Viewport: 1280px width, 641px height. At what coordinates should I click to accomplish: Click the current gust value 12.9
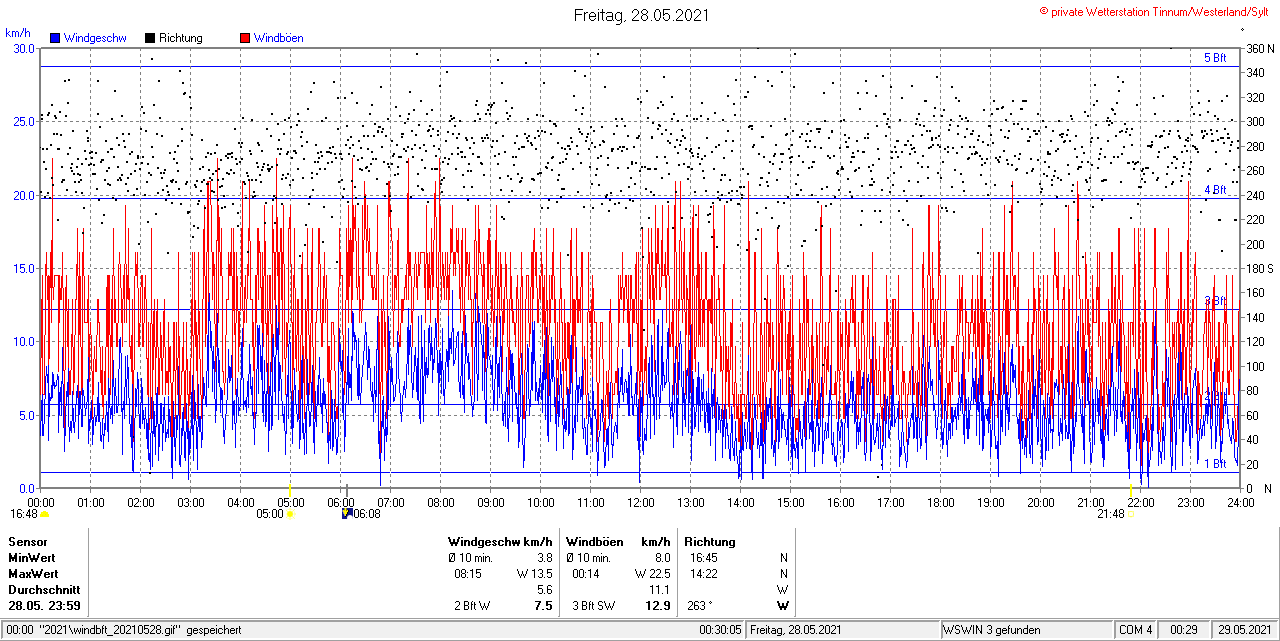tap(659, 606)
